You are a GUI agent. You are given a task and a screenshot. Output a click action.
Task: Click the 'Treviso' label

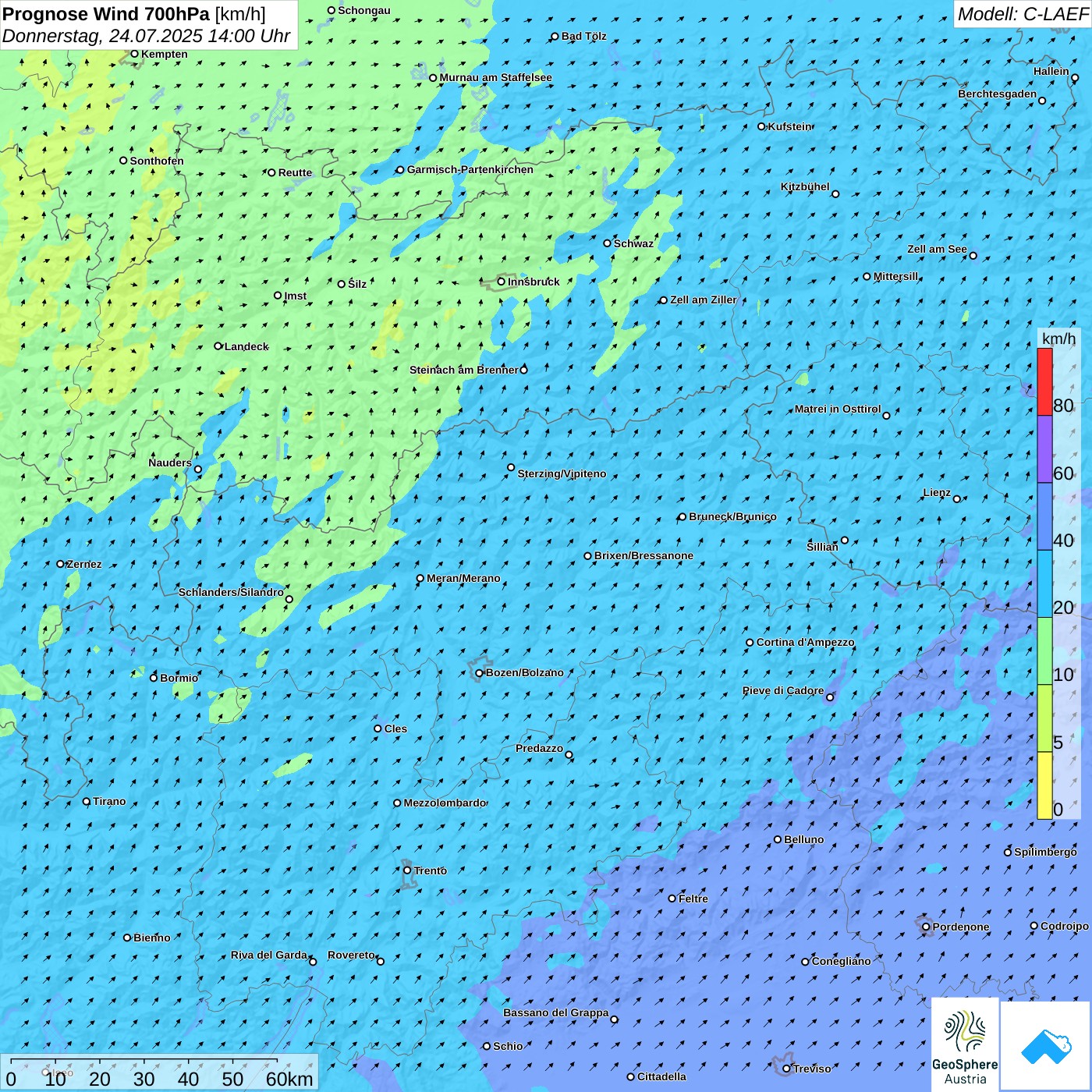[812, 1069]
